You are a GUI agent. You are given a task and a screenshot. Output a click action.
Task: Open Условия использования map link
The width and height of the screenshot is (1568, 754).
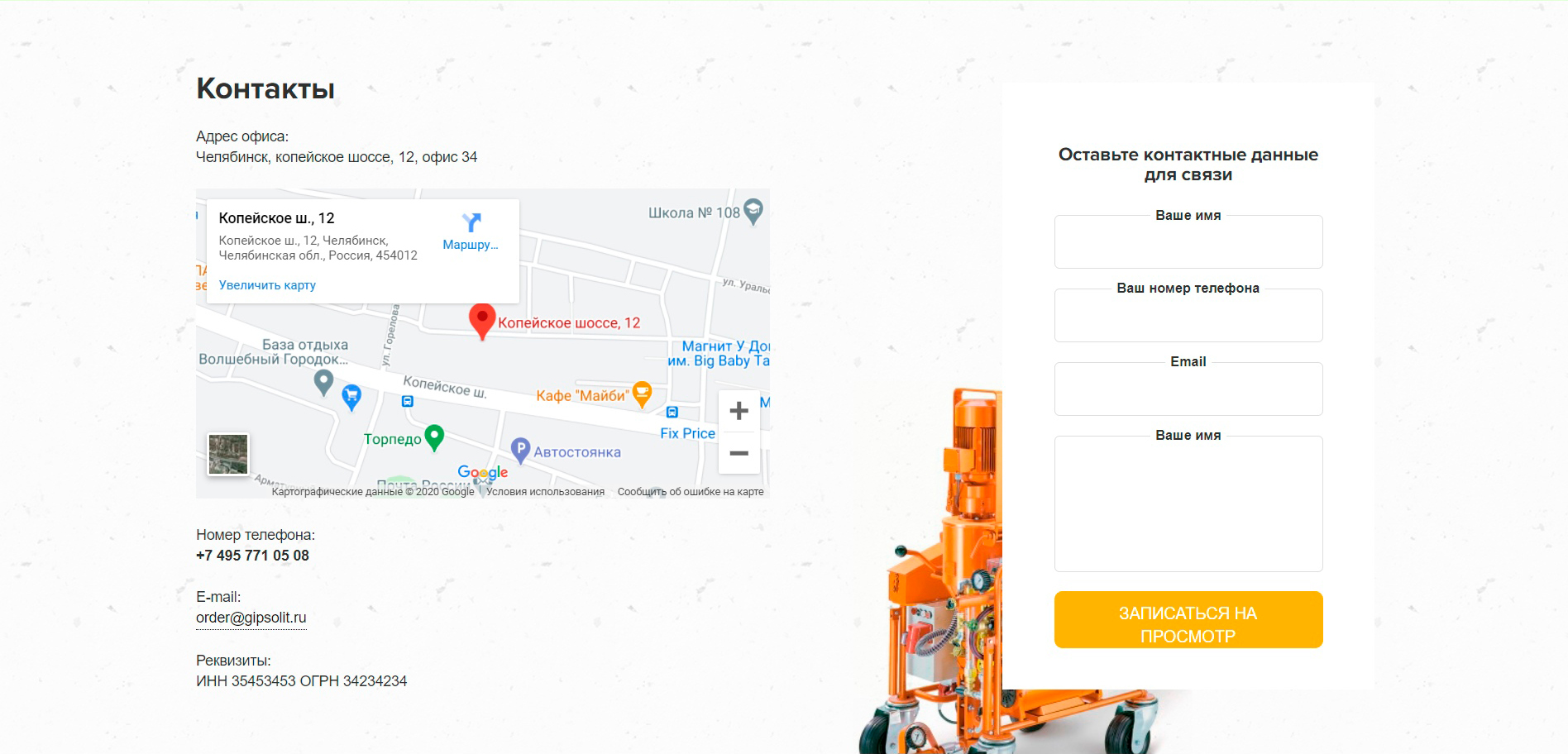[545, 492]
